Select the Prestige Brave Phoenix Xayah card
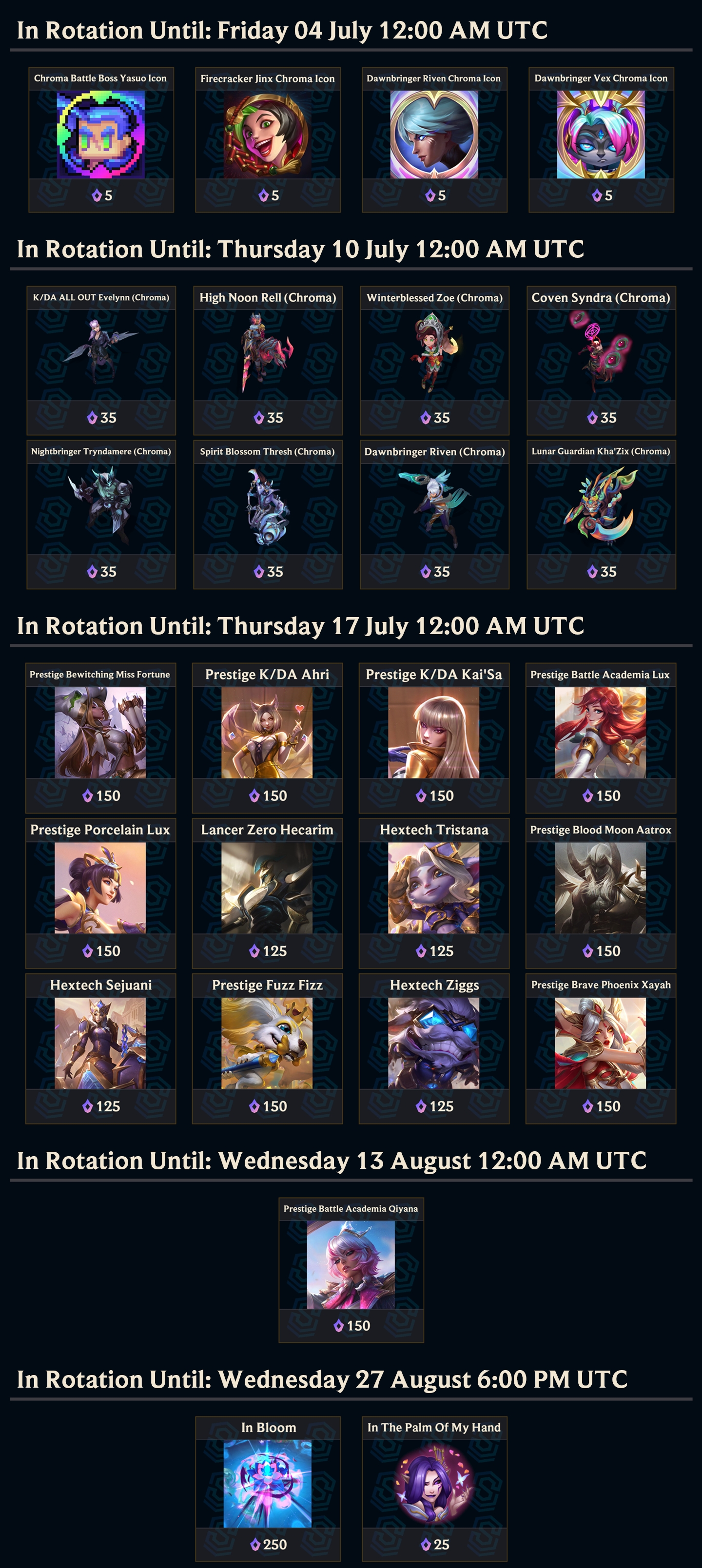702x1568 pixels. pyautogui.click(x=600, y=1048)
